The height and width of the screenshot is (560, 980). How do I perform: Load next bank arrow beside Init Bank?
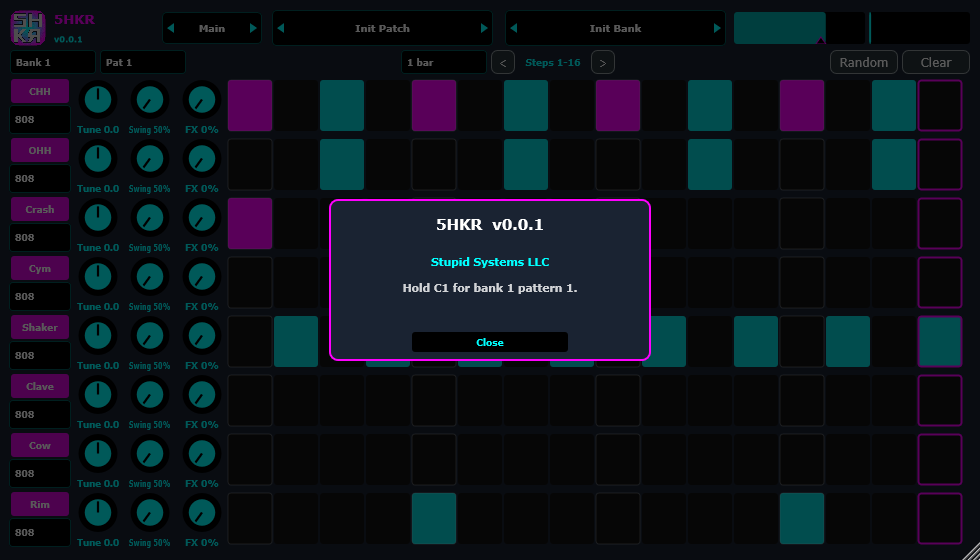(717, 28)
